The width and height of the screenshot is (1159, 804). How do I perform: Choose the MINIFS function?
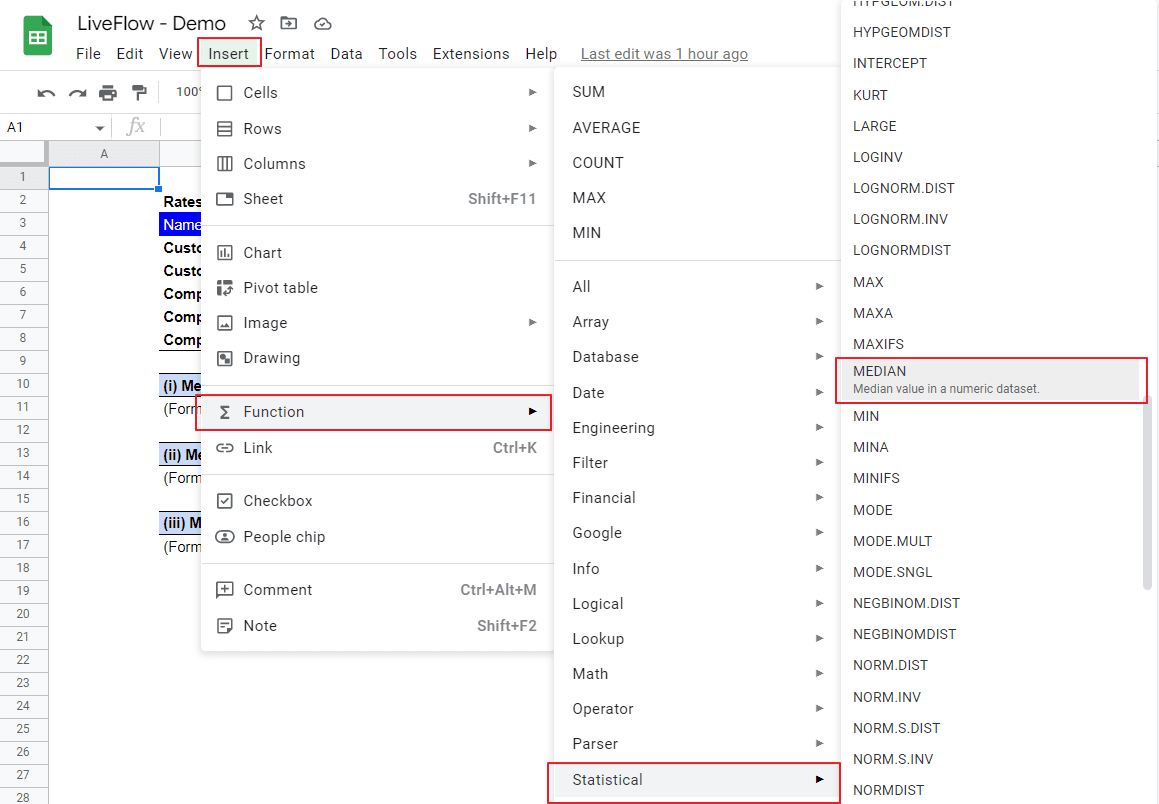pyautogui.click(x=993, y=479)
